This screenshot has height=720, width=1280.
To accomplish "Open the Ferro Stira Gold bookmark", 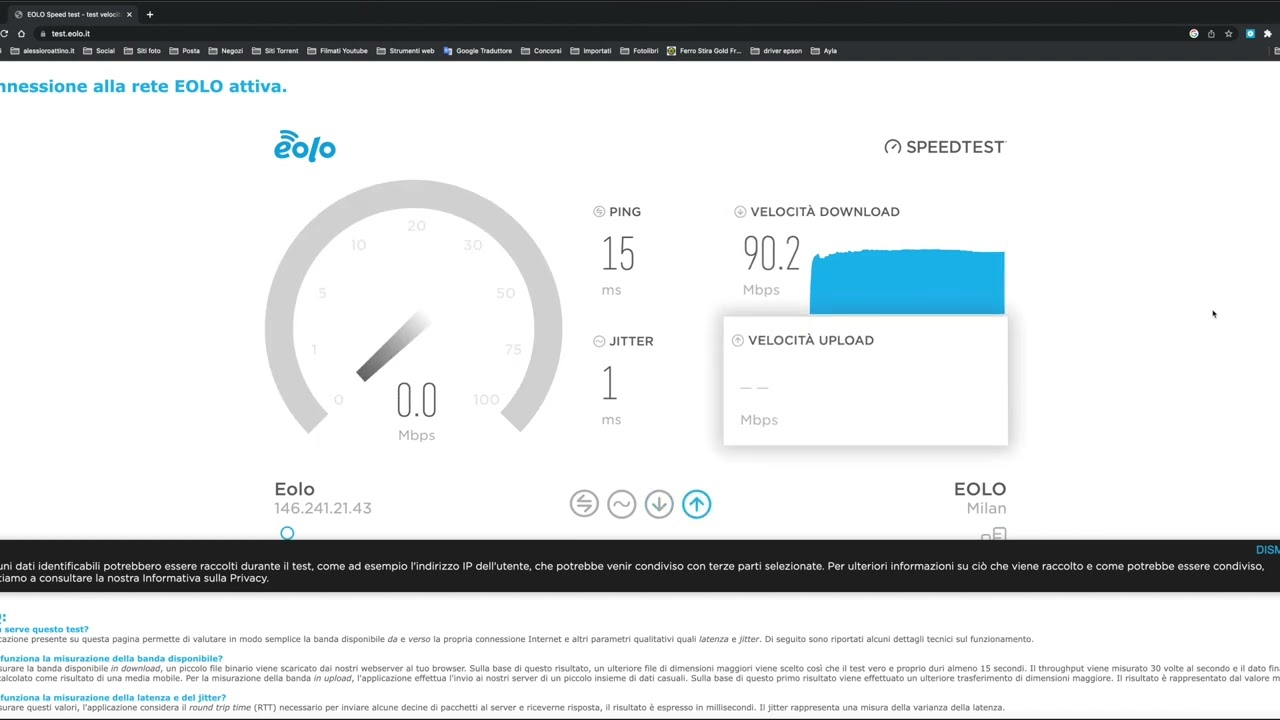I will coord(704,51).
